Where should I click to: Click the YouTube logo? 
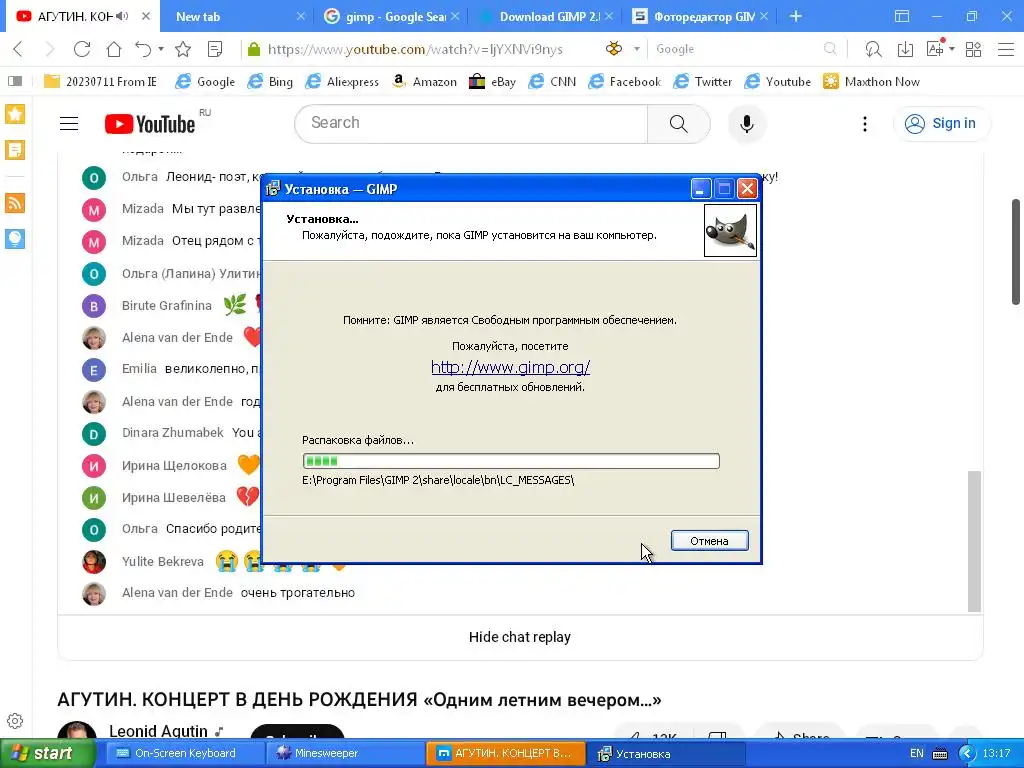pos(150,123)
